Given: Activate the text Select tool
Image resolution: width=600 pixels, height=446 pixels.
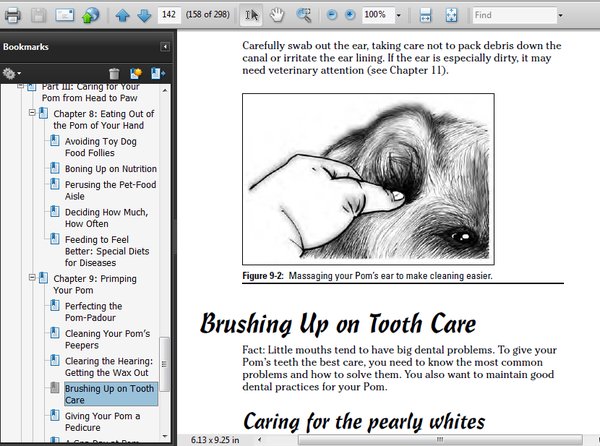Looking at the screenshot, I should [x=251, y=16].
